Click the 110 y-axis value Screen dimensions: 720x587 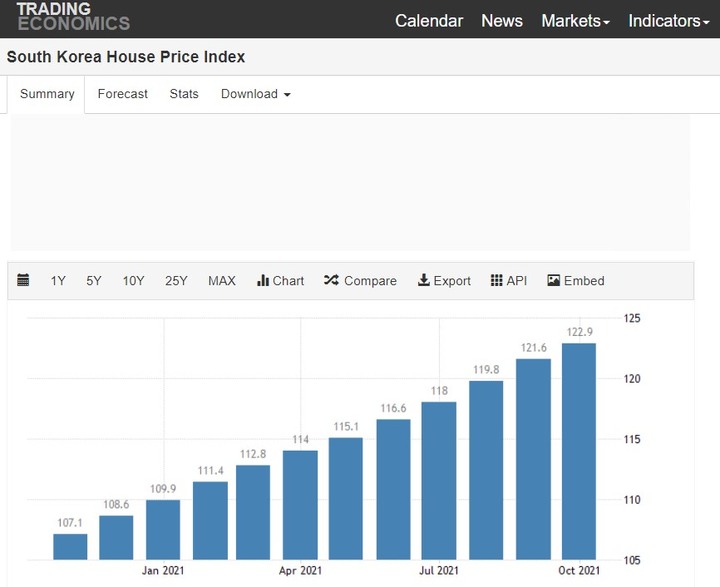click(x=632, y=500)
